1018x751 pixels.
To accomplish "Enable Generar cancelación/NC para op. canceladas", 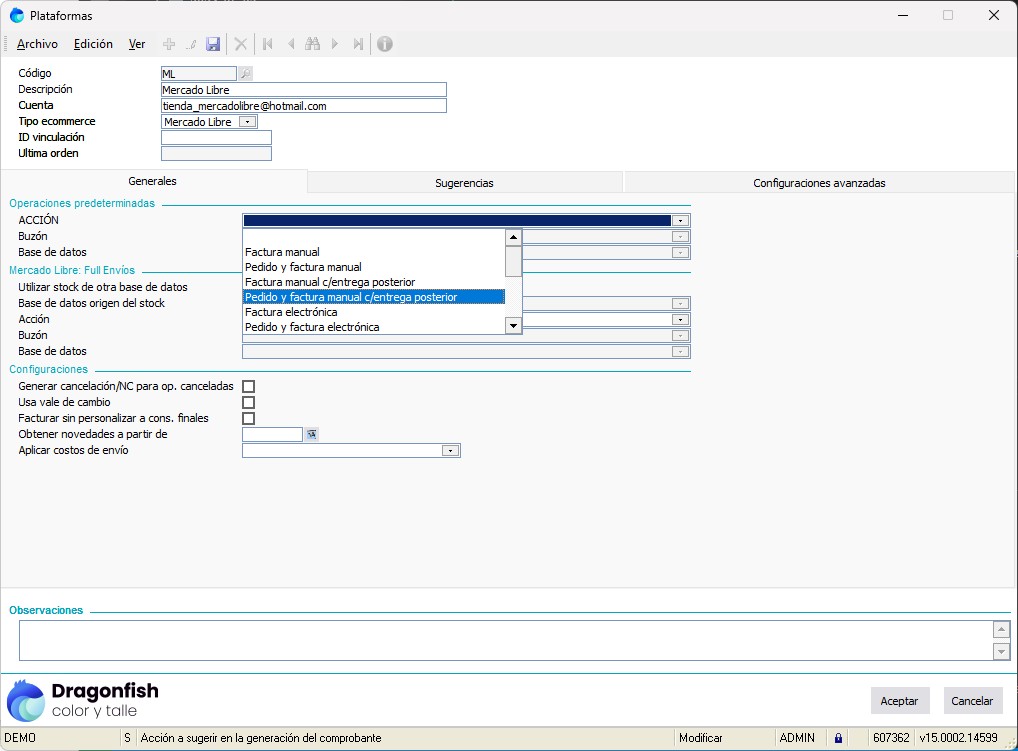I will (x=249, y=386).
